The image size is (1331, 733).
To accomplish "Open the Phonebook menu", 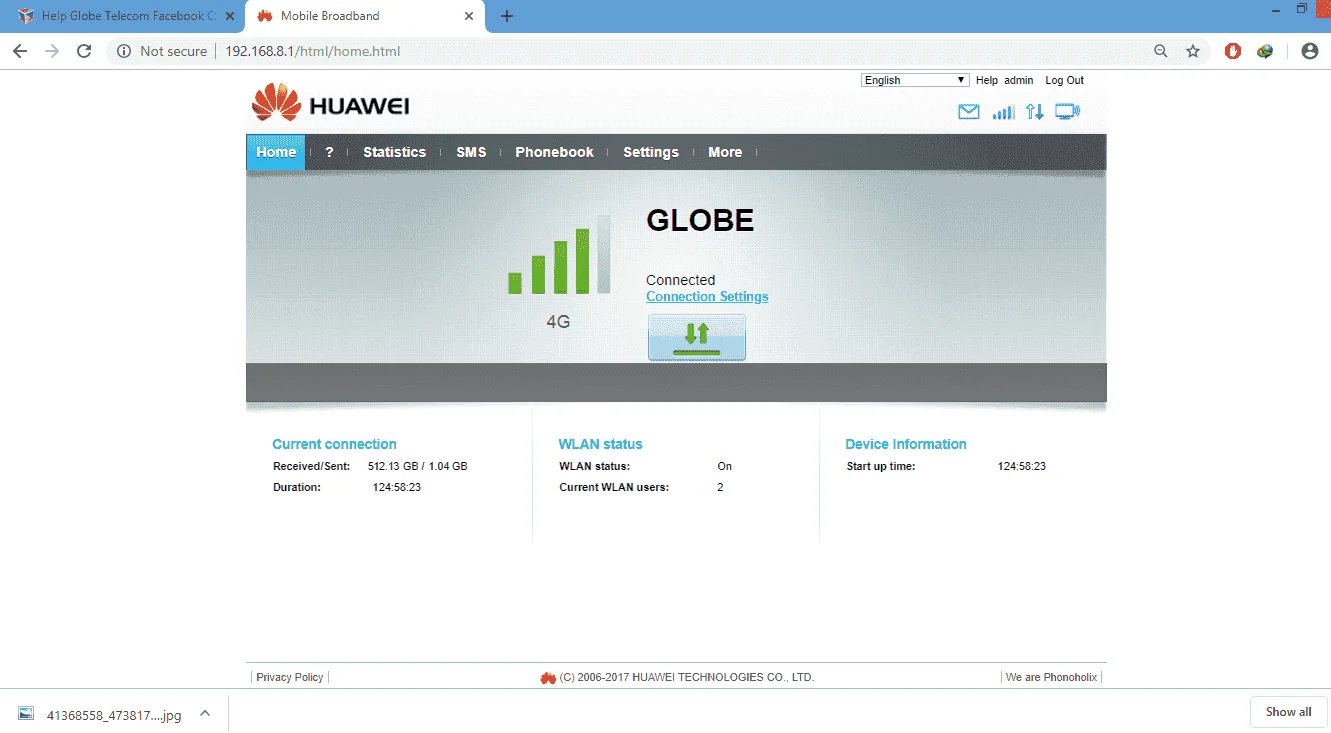I will point(554,152).
